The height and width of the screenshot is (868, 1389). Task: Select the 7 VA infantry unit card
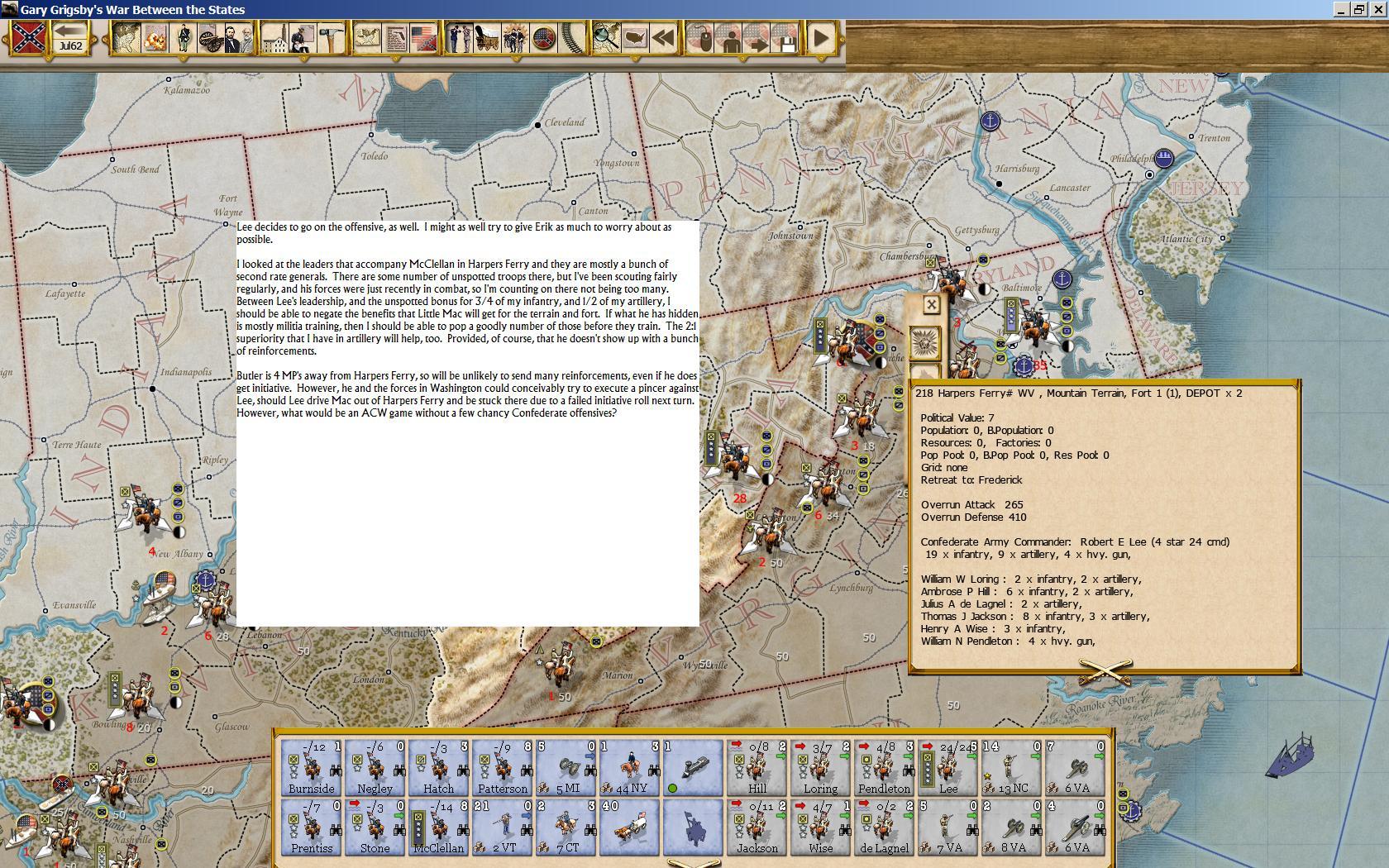click(x=948, y=827)
